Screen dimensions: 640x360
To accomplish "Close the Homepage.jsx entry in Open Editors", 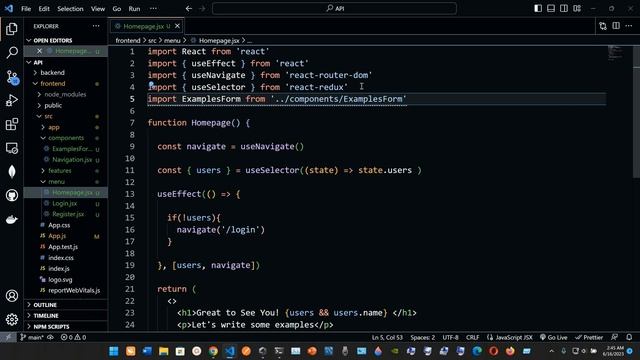I will tap(39, 51).
